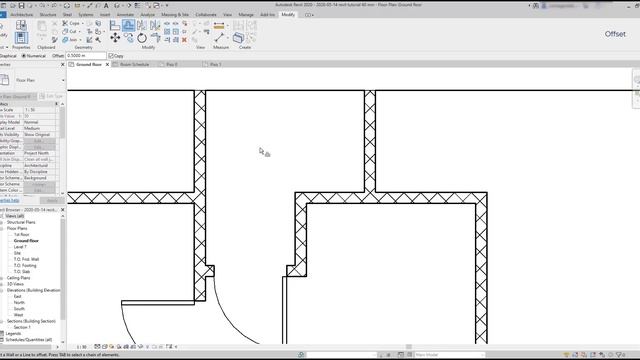Screen dimensions: 640x360
Task: Click the Project Browser vertical scrollbar
Action: point(62,269)
